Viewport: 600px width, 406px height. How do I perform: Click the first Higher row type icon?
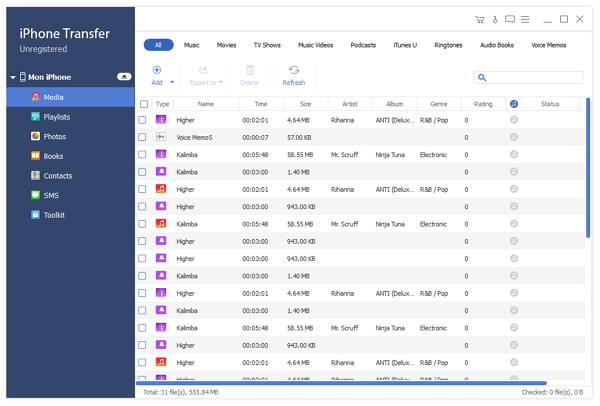point(161,119)
